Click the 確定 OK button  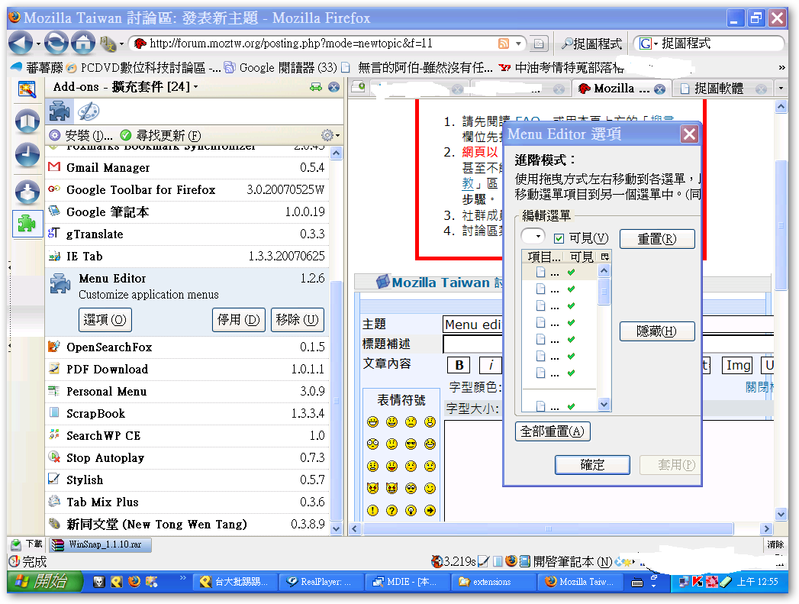pyautogui.click(x=592, y=465)
